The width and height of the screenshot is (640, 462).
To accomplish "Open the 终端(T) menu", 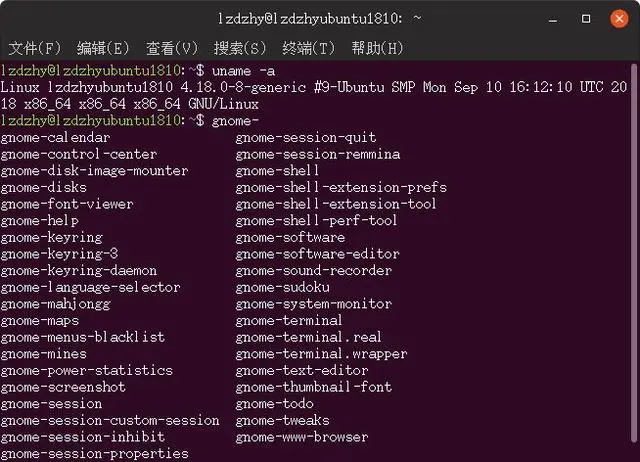I will coord(309,48).
